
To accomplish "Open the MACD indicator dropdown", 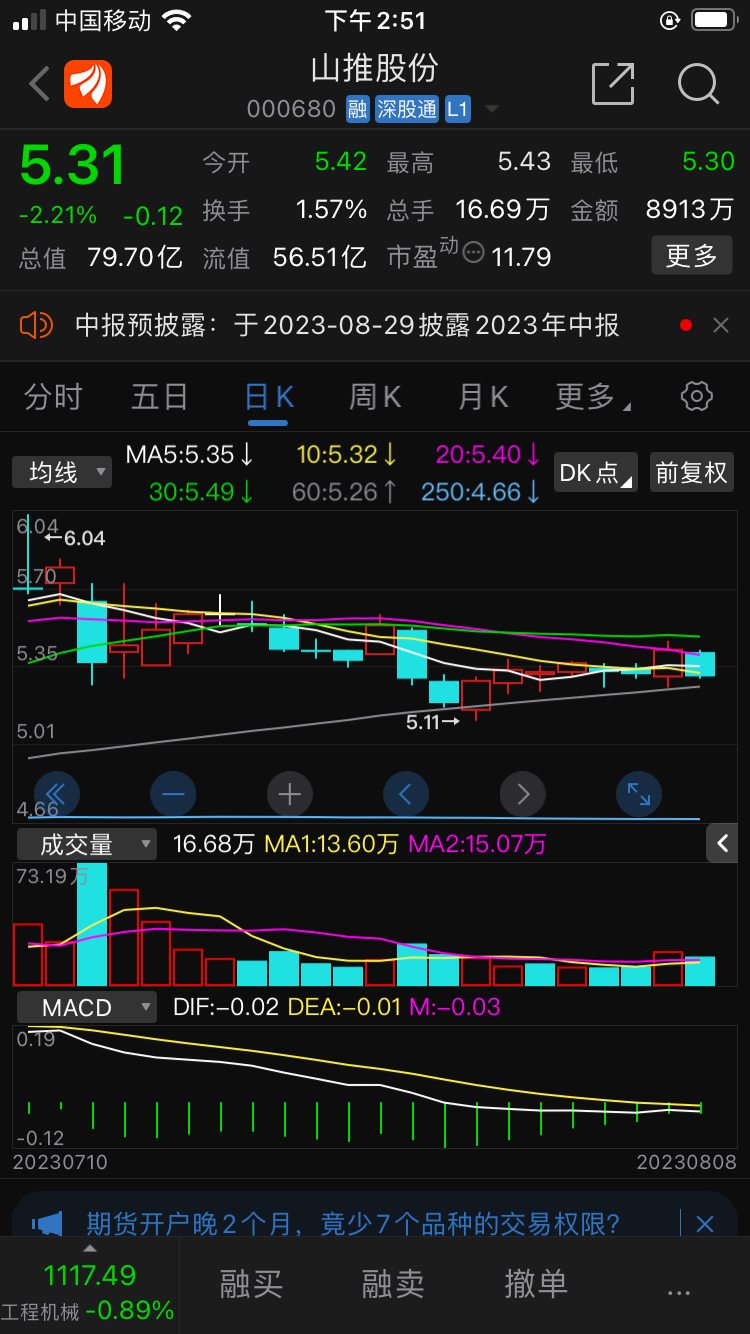I will point(87,1007).
